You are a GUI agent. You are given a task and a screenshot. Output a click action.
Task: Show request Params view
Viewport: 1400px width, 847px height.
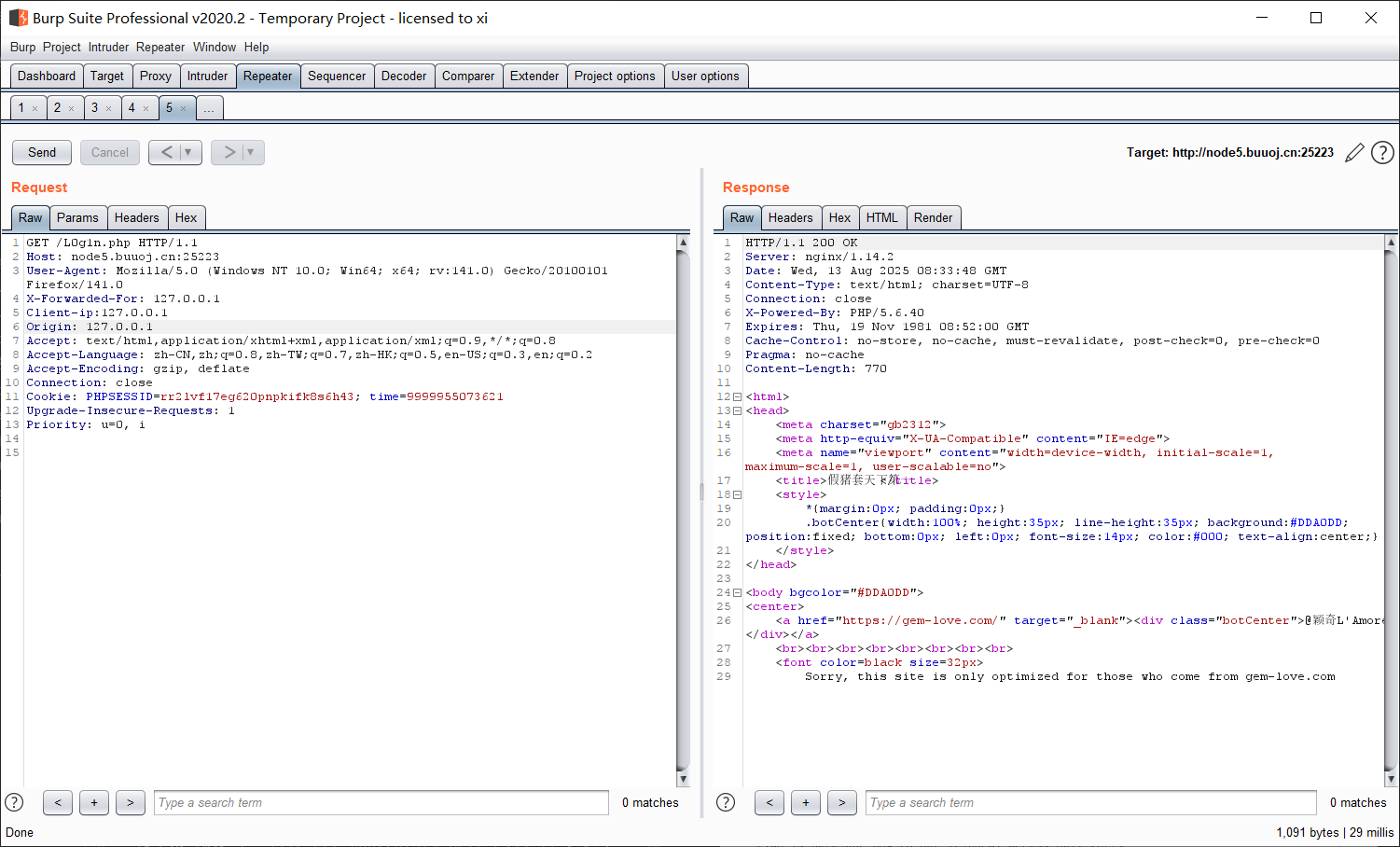pos(77,217)
